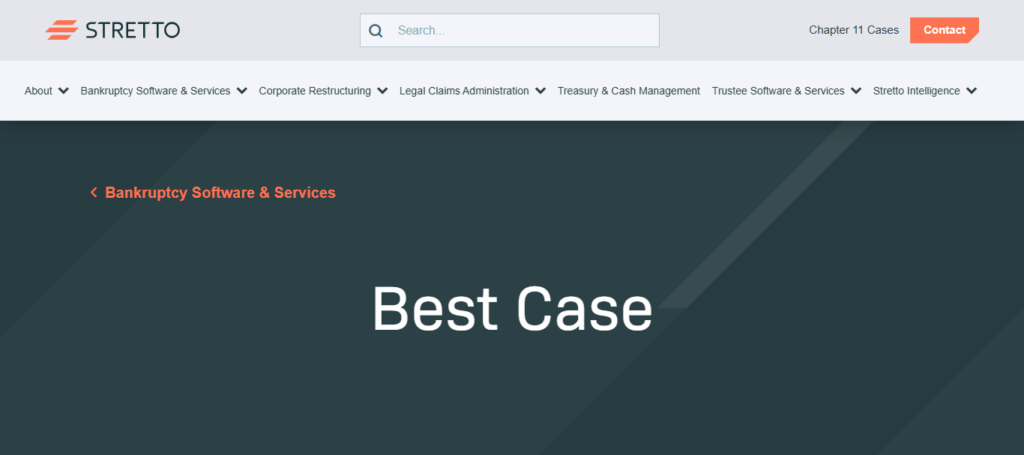Expand the chevron beside About
Screen dimensions: 1024x455
click(x=63, y=91)
